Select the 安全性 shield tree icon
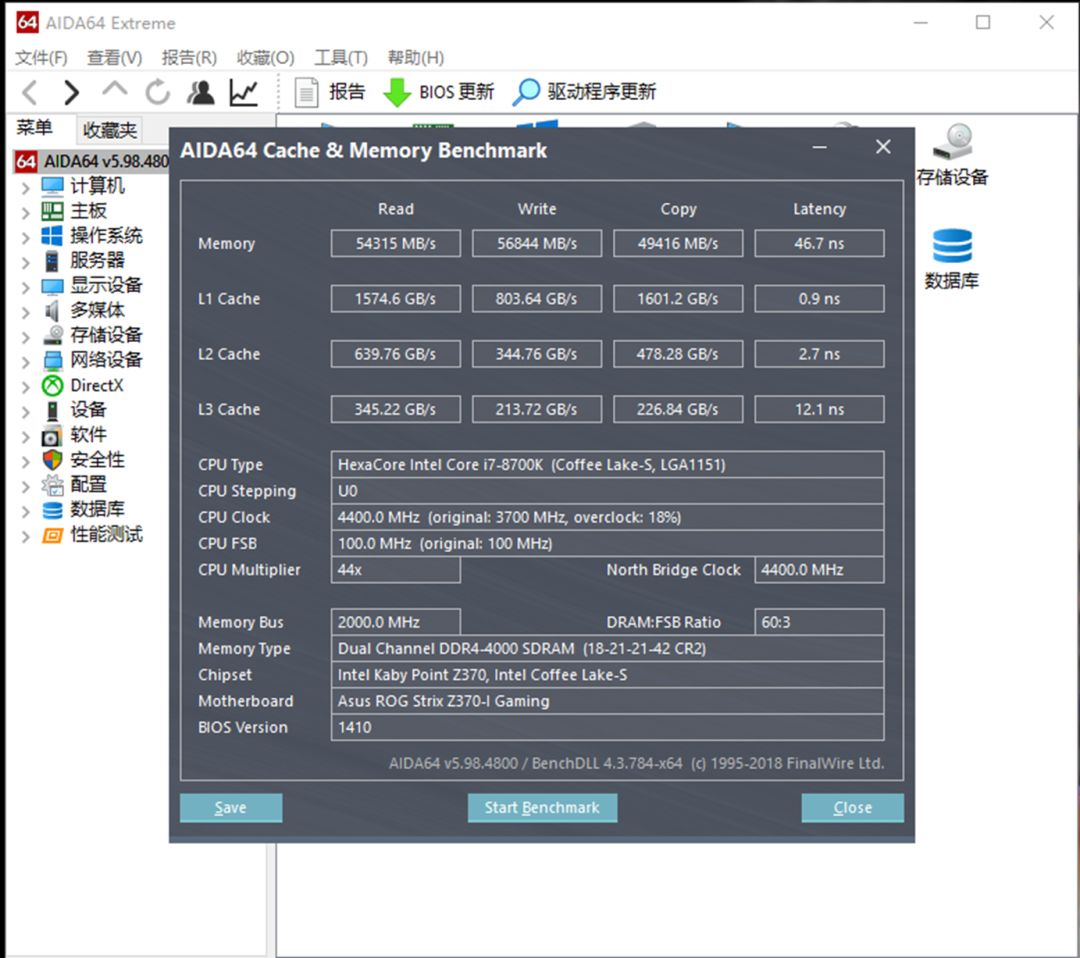The width and height of the screenshot is (1080, 958). [52, 460]
